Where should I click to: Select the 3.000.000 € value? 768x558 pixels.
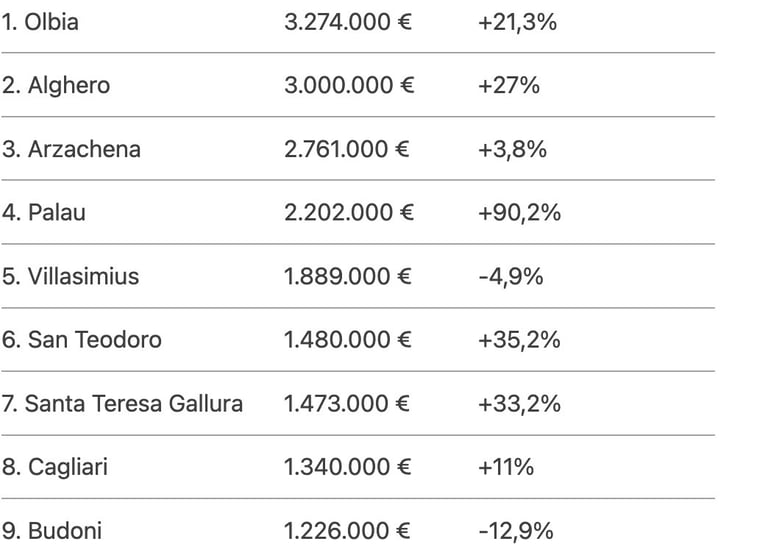tap(347, 86)
